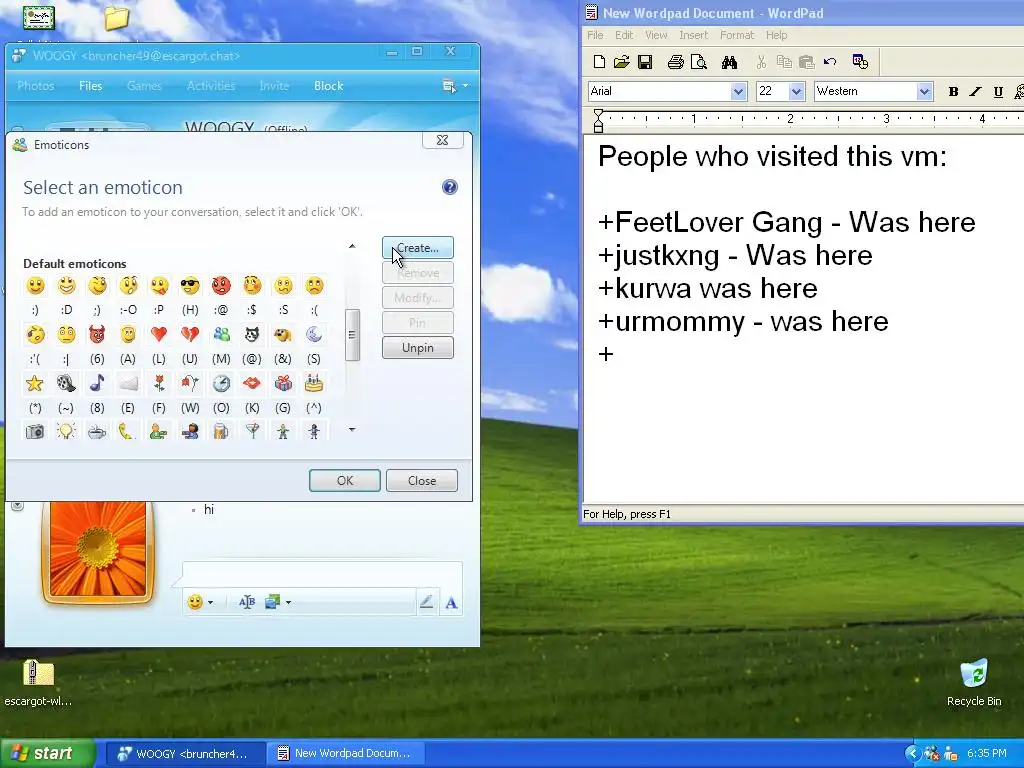Select escargot-wl zip file on desktop

[38, 682]
